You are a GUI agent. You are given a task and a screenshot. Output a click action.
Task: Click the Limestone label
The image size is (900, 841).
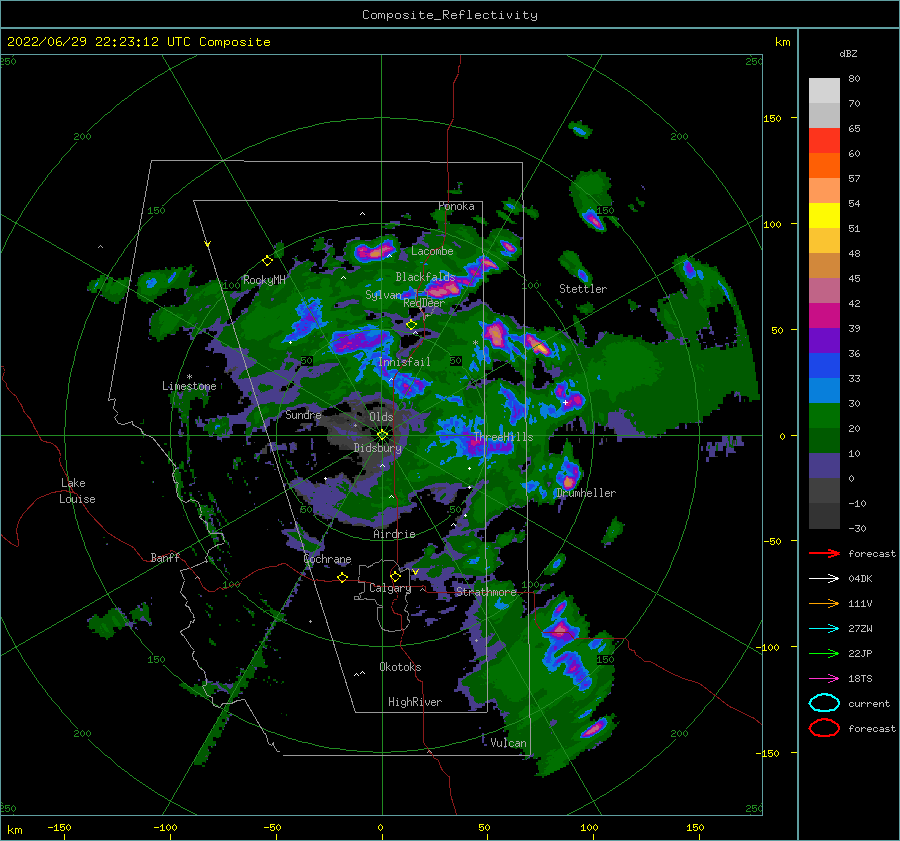(x=189, y=386)
